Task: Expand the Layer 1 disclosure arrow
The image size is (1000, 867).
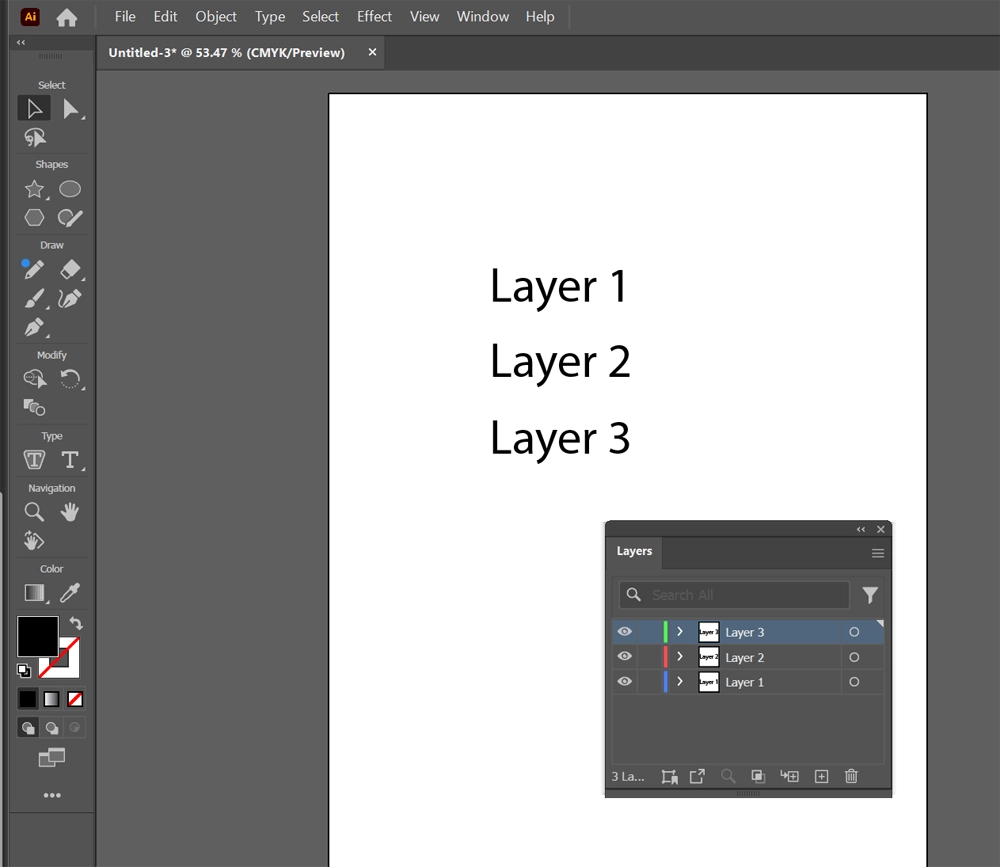Action: (680, 682)
